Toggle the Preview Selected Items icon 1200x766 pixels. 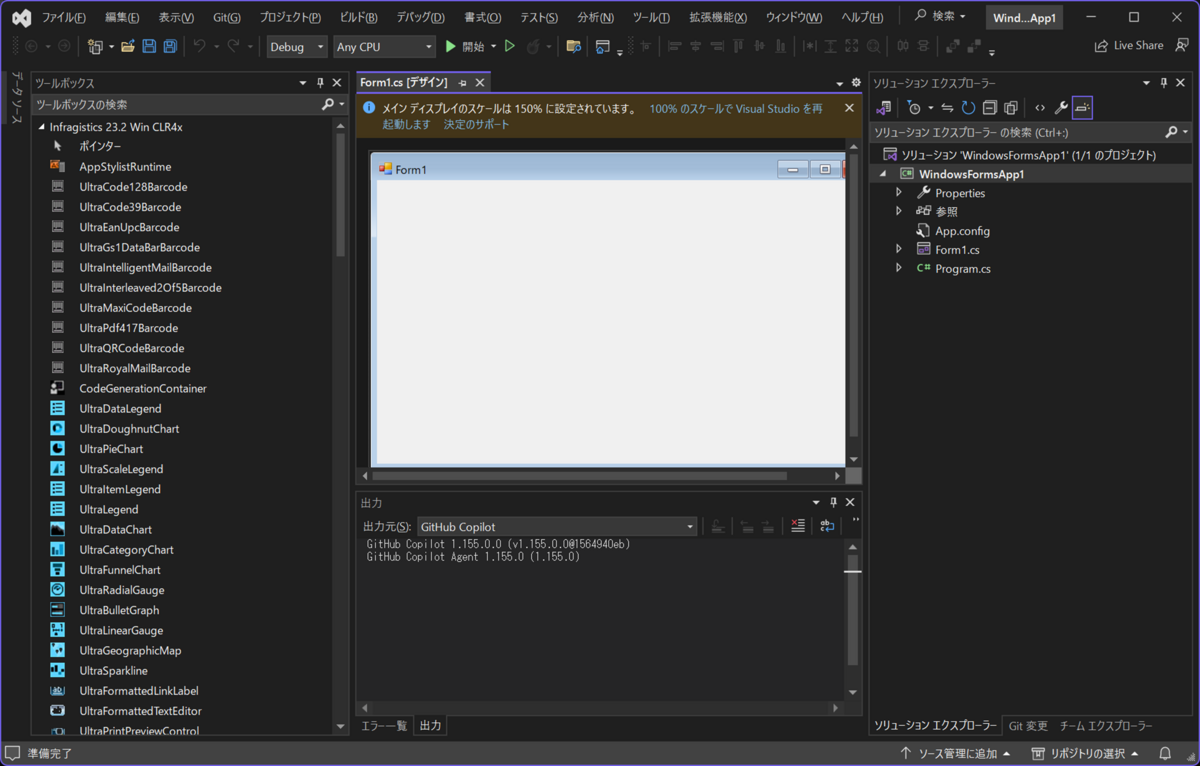tap(1082, 108)
